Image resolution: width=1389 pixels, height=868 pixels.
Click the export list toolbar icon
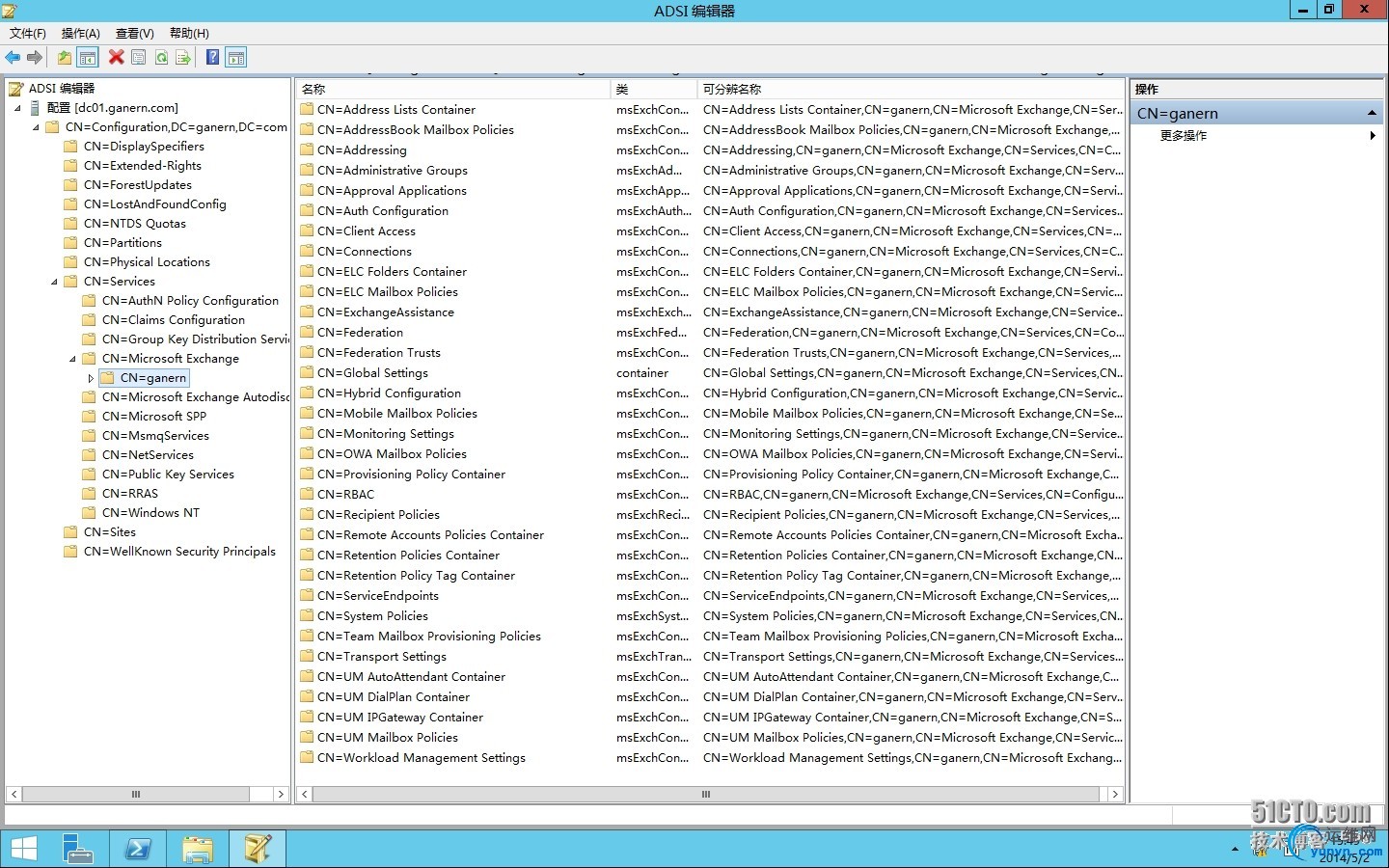pos(183,58)
